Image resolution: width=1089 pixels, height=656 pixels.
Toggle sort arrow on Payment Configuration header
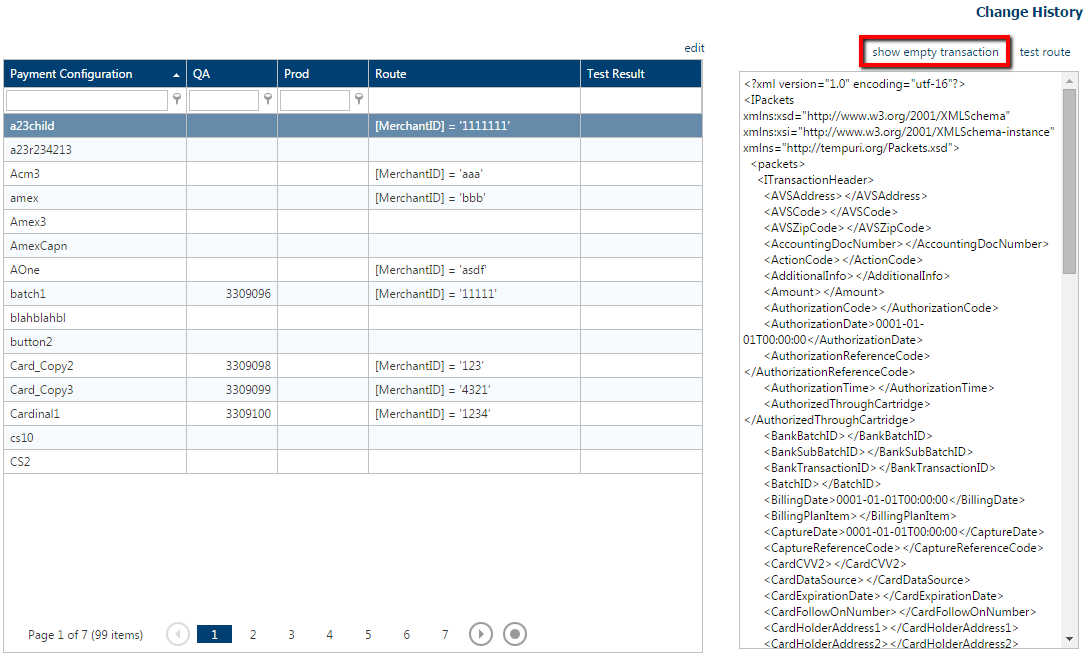[x=177, y=75]
